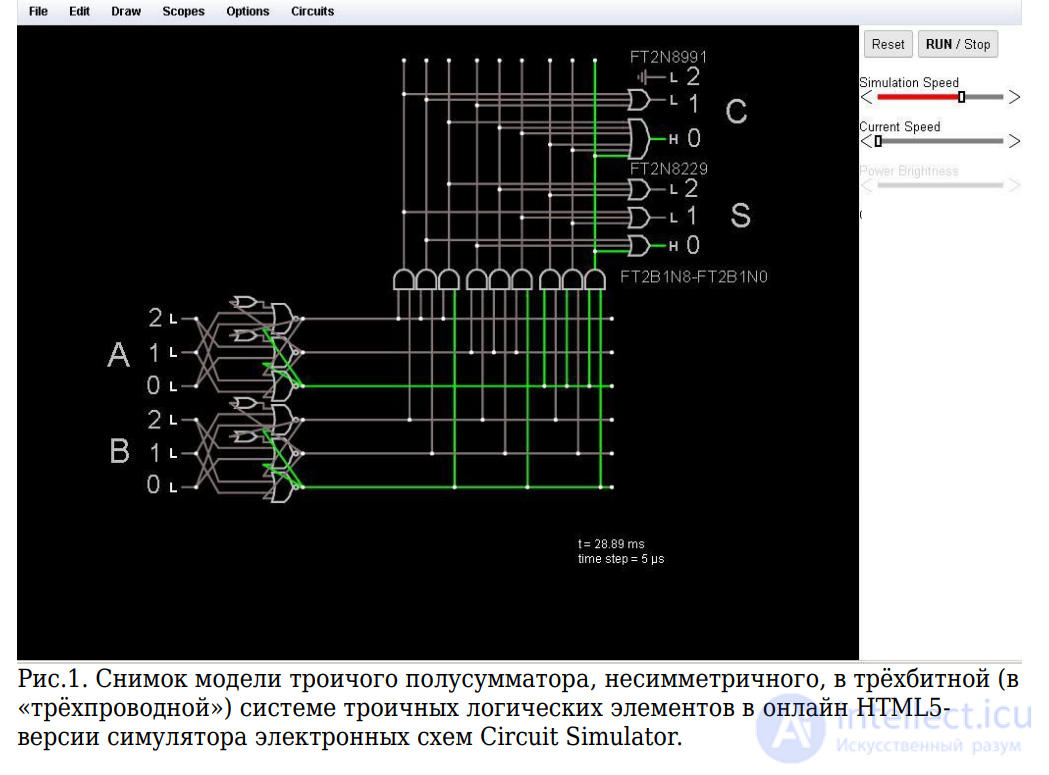Click the rightmost AND gate in the row
1049x775 pixels.
595,280
